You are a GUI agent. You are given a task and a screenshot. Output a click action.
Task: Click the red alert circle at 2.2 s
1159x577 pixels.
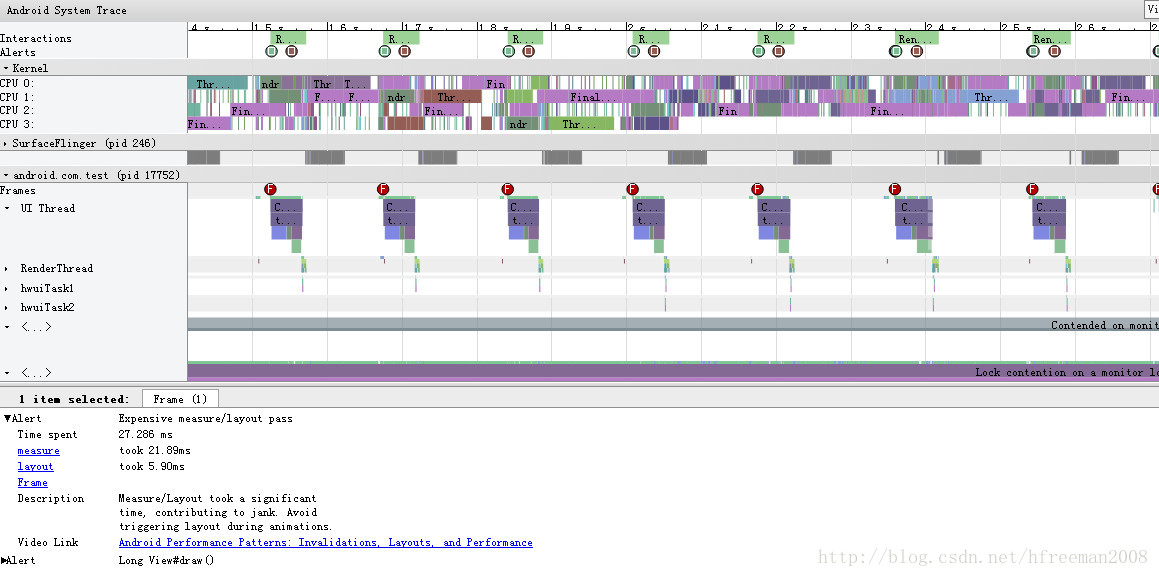pos(778,51)
